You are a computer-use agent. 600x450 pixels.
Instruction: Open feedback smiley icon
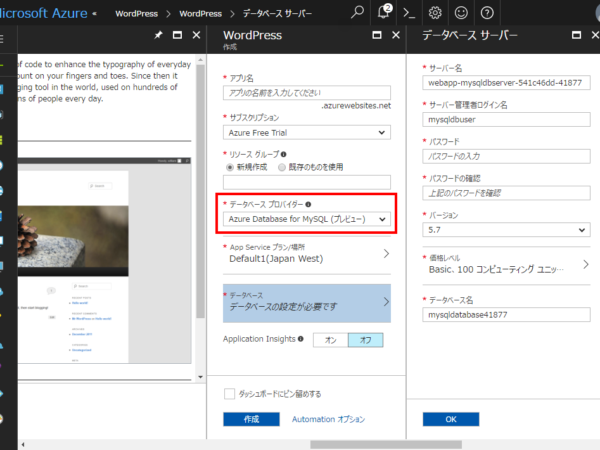click(x=461, y=13)
